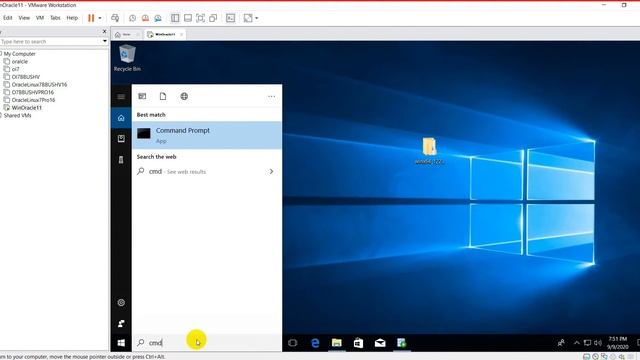Expand the library search dropdown arrow

pos(104,41)
